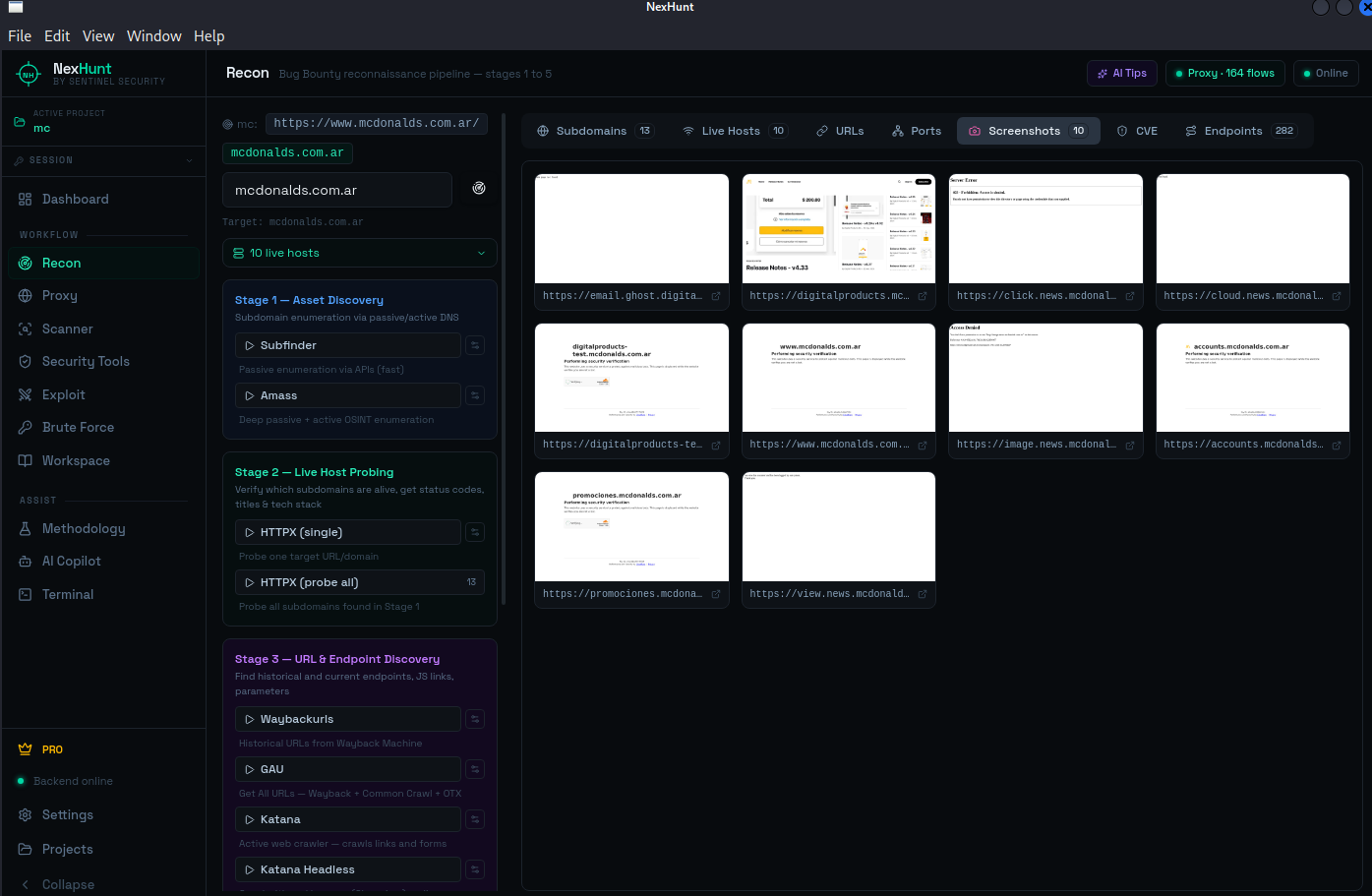1372x896 pixels.
Task: Run the Amass tool
Action: [x=348, y=395]
